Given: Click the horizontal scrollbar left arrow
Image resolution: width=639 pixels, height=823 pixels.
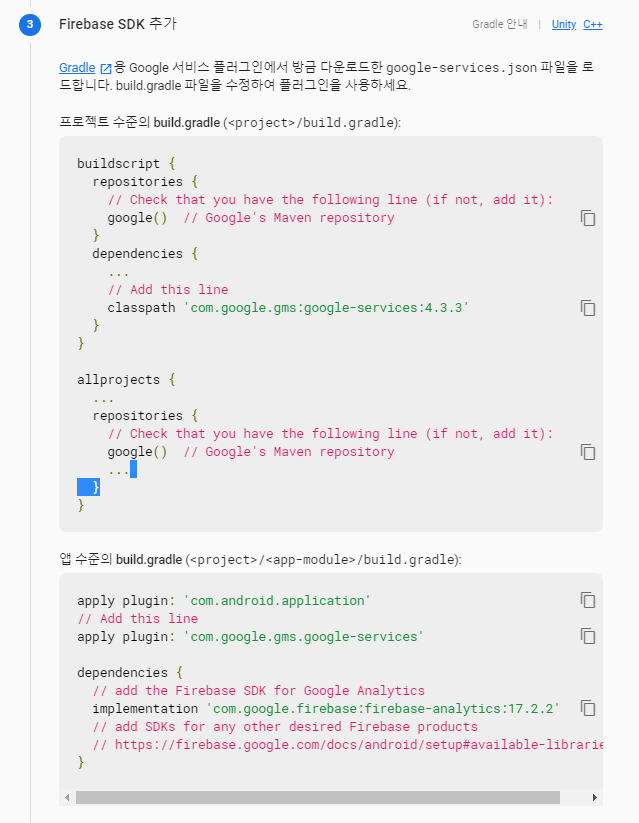Looking at the screenshot, I should [x=67, y=797].
